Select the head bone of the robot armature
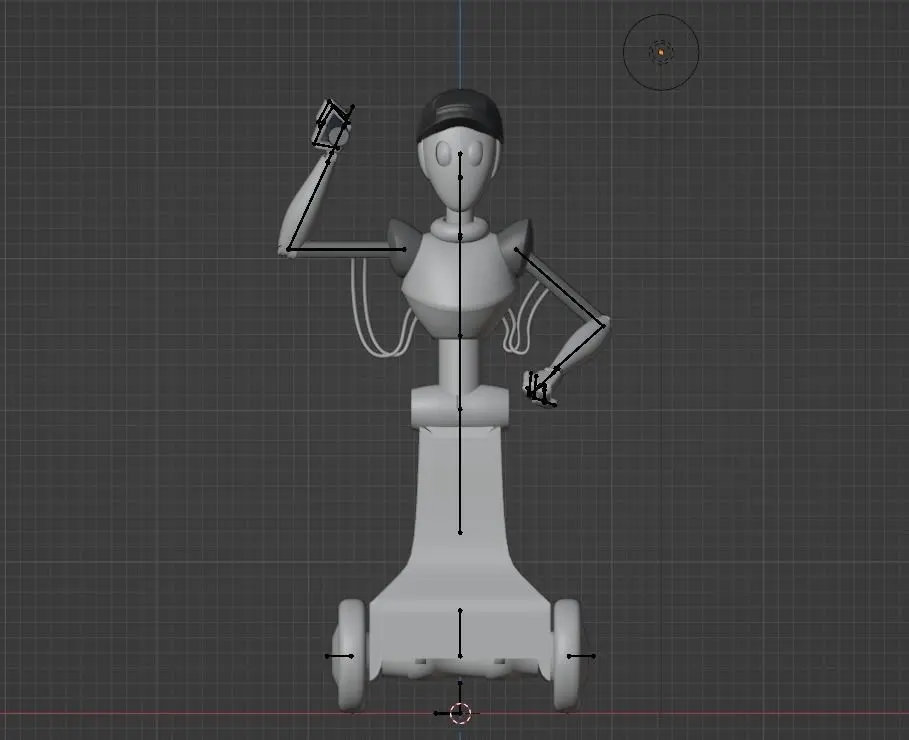This screenshot has height=740, width=909. click(460, 165)
